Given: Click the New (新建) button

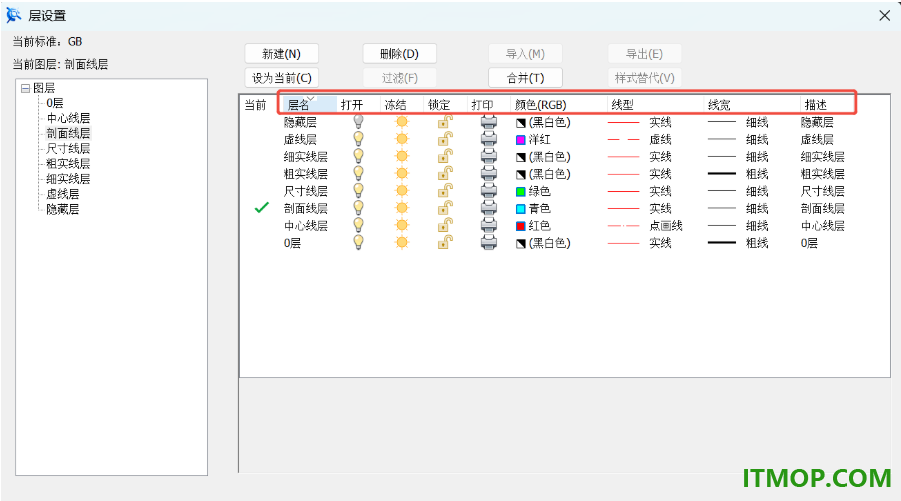Looking at the screenshot, I should 282,54.
